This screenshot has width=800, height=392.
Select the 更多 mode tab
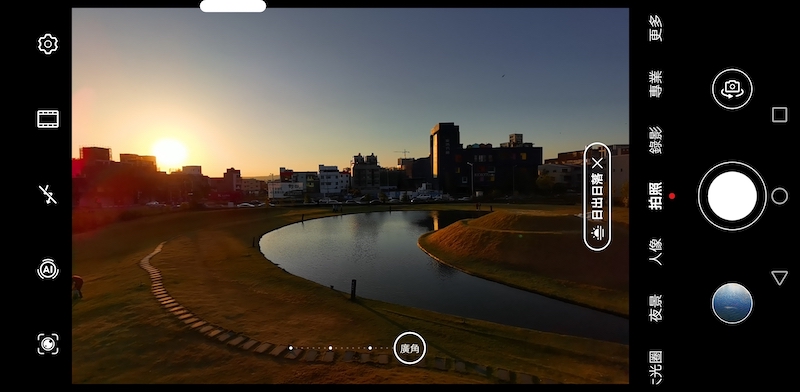[656, 29]
